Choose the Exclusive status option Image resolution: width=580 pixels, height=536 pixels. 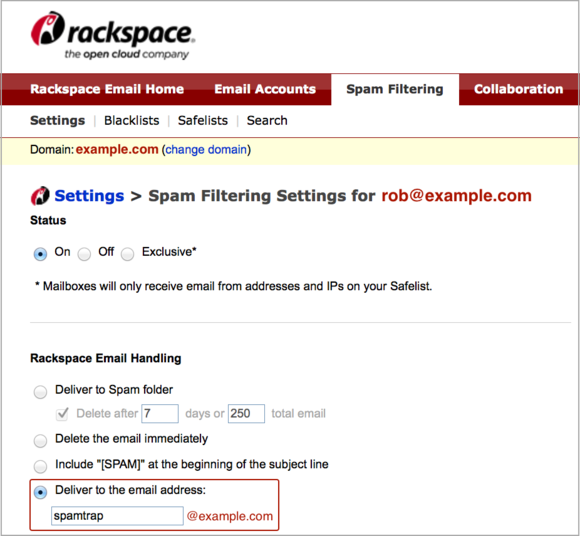click(128, 254)
